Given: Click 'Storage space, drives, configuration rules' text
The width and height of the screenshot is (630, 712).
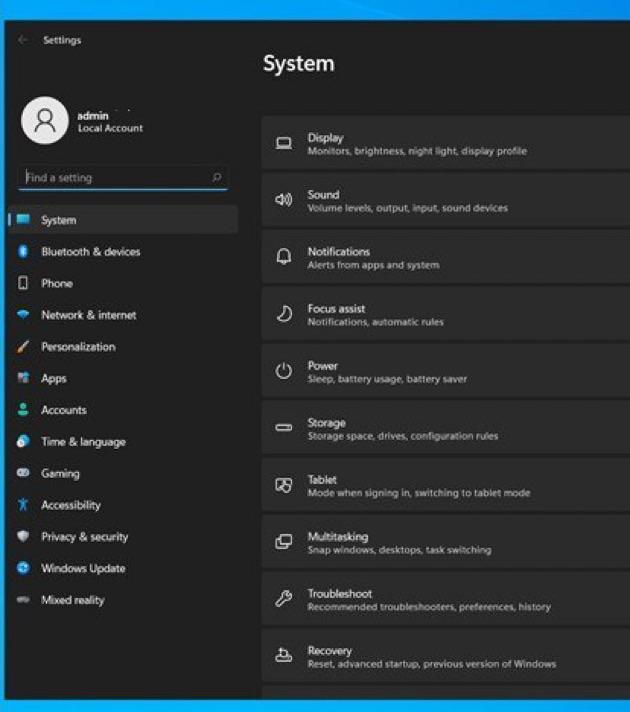Looking at the screenshot, I should click(x=403, y=436).
